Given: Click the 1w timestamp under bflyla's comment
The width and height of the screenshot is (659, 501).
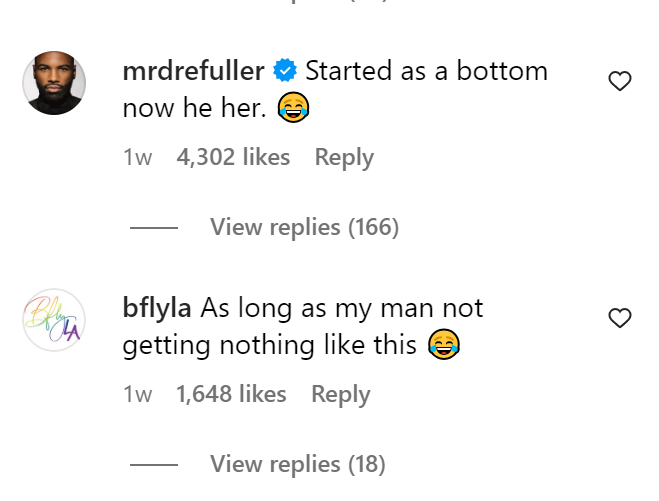Looking at the screenshot, I should click(137, 394).
